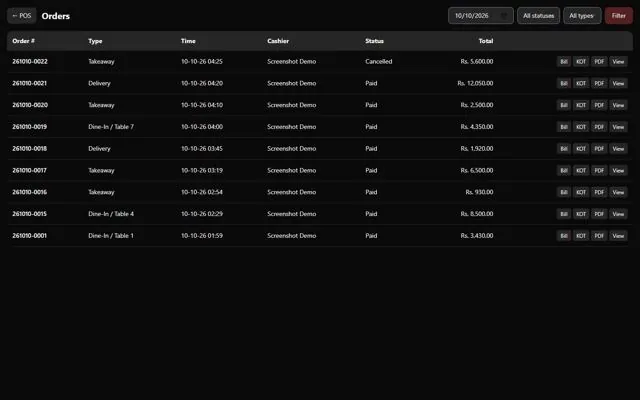Image resolution: width=640 pixels, height=400 pixels.
Task: Print KOT for order 261010-0021
Action: [581, 83]
